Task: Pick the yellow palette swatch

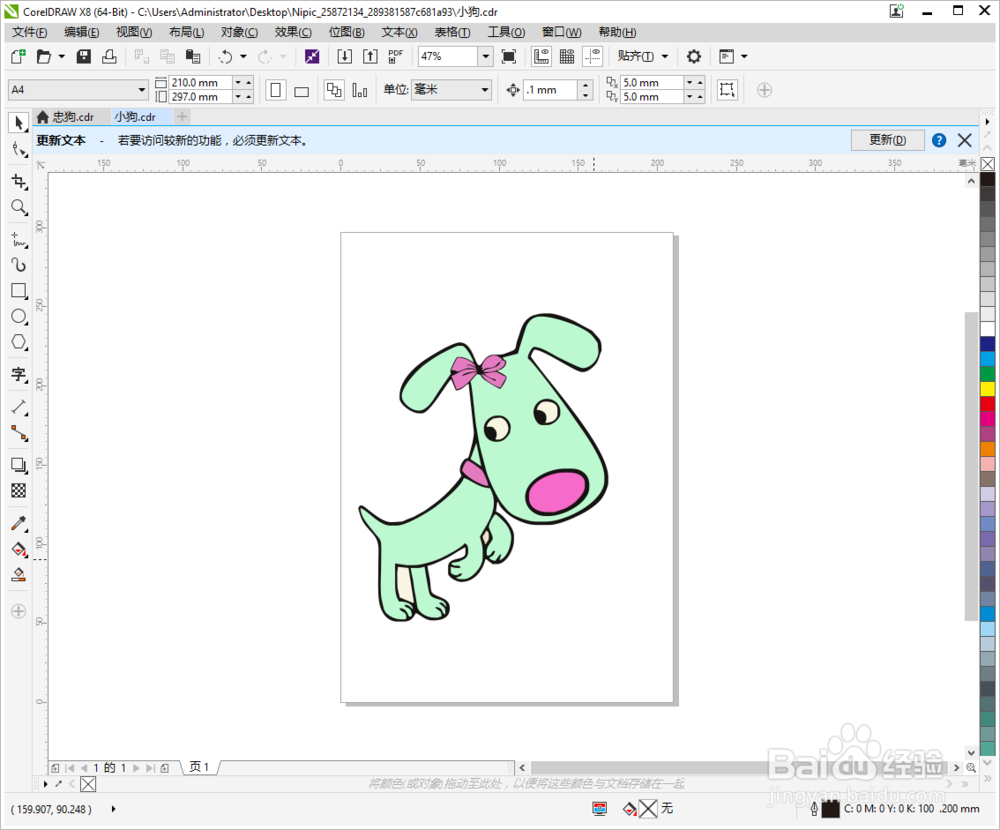Action: 987,389
